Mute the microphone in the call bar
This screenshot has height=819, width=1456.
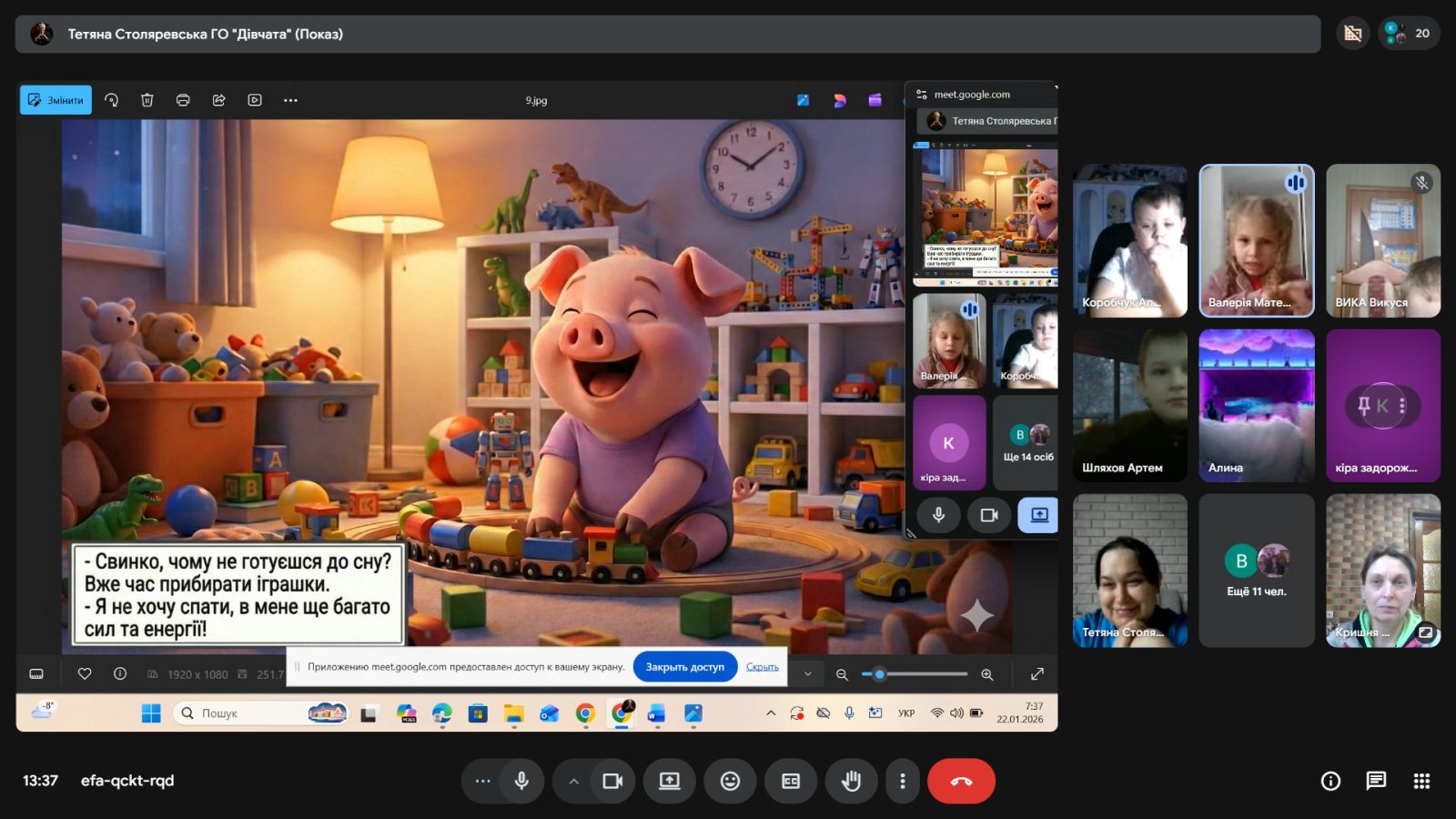pos(521,781)
